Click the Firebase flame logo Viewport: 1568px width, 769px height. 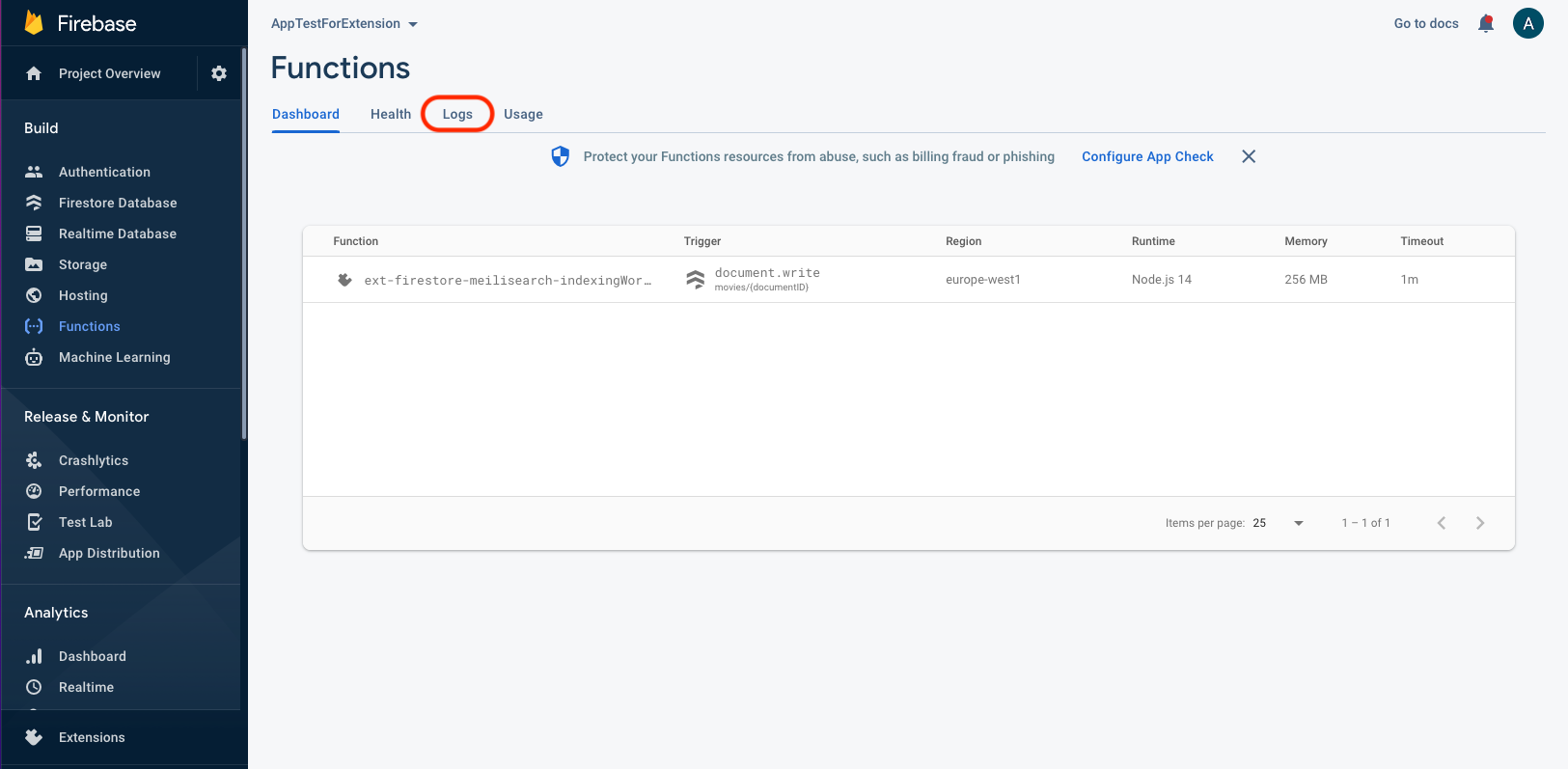tap(34, 22)
